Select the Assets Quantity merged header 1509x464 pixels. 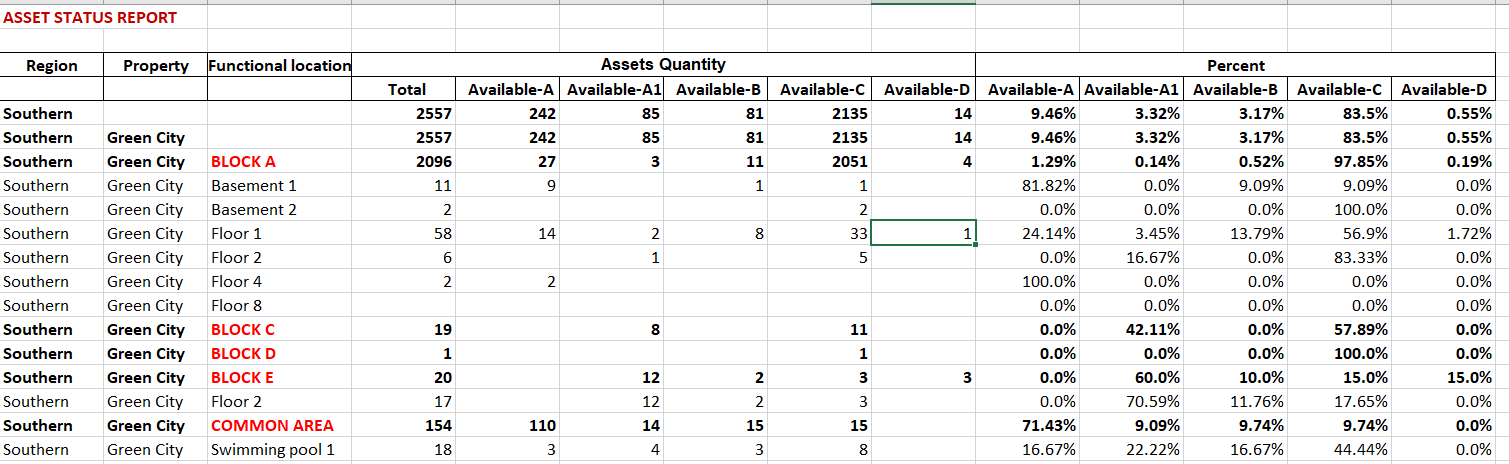tap(662, 65)
